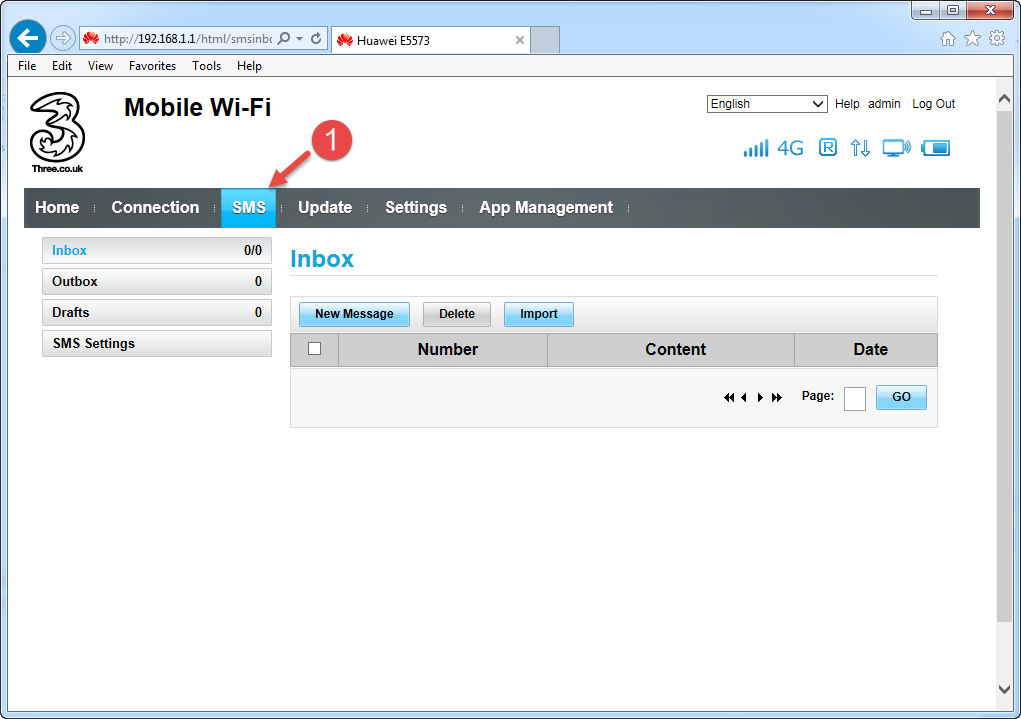Click the battery level icon
Image resolution: width=1021 pixels, height=719 pixels.
click(x=936, y=148)
